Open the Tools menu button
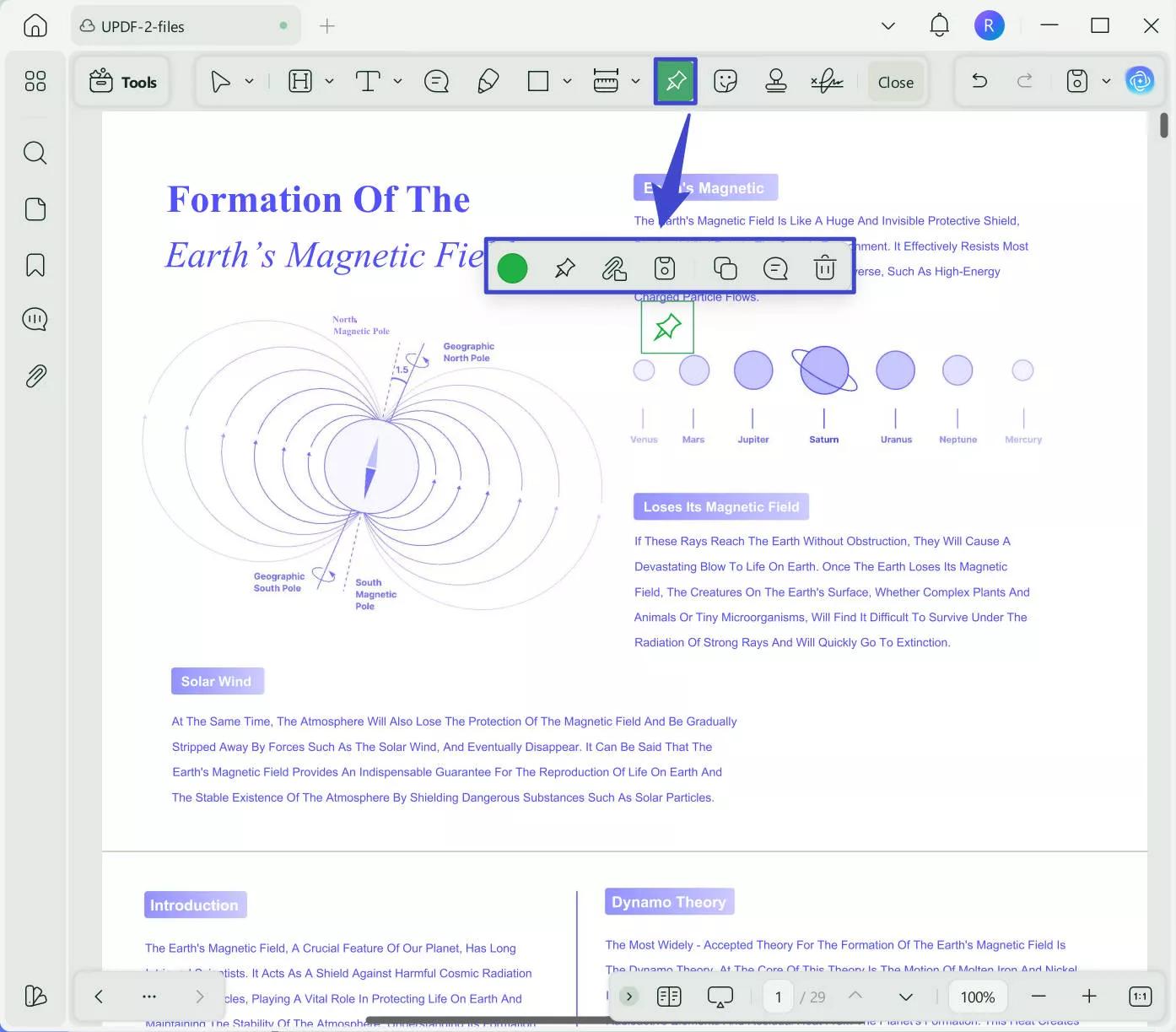1176x1032 pixels. click(123, 82)
